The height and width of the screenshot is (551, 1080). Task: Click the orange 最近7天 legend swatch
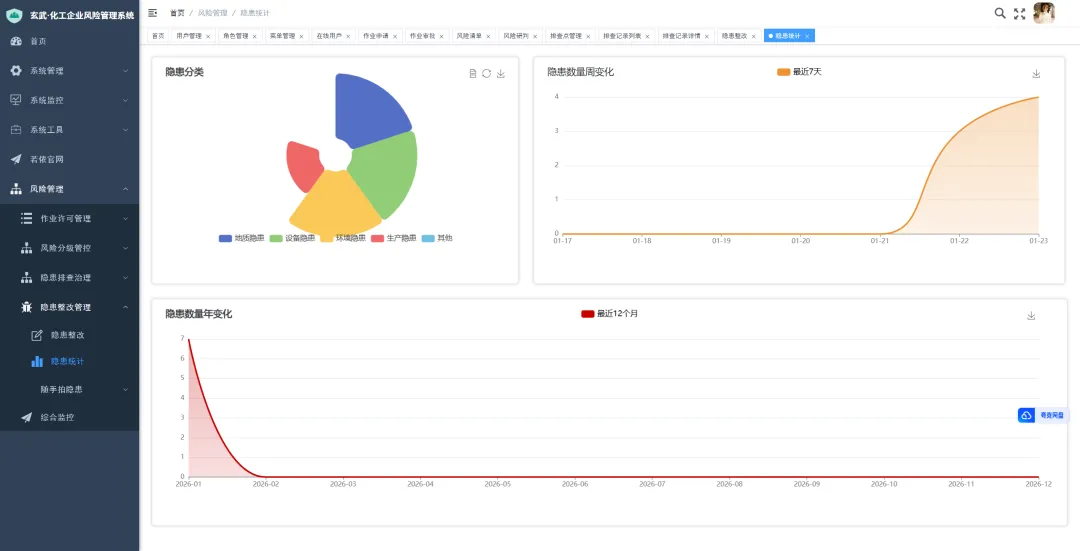pos(783,72)
